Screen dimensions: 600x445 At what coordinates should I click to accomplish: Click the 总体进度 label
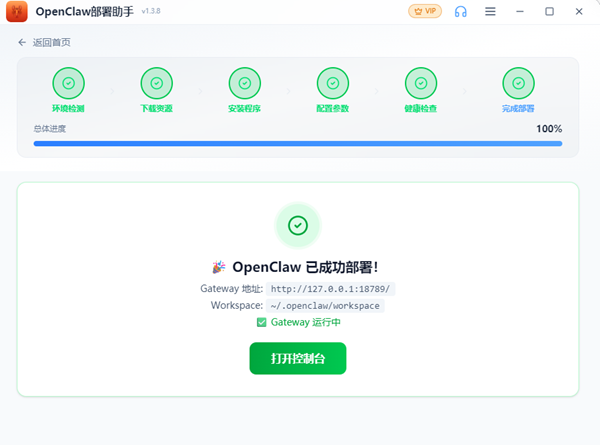point(50,129)
